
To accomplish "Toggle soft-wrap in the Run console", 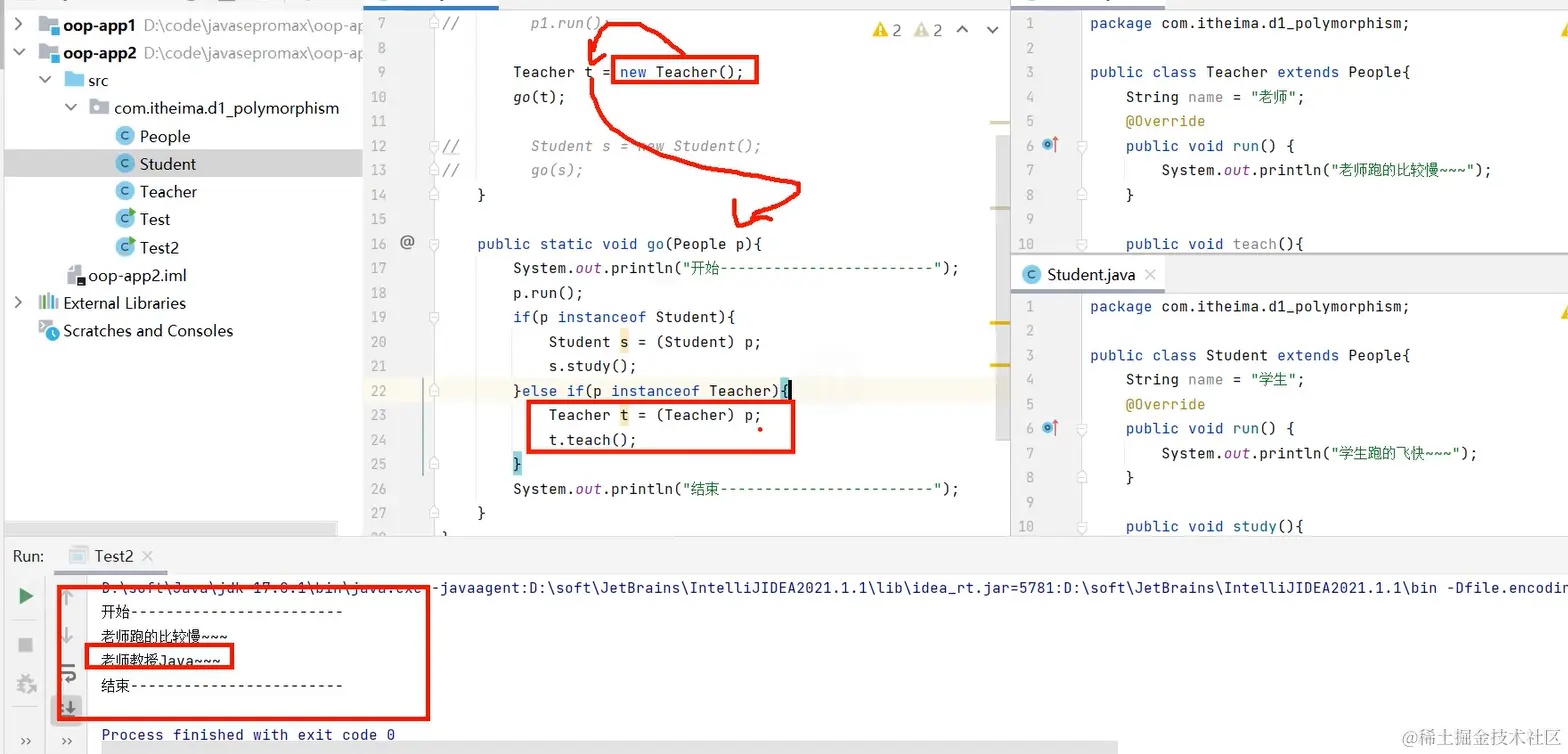I will click(x=67, y=671).
